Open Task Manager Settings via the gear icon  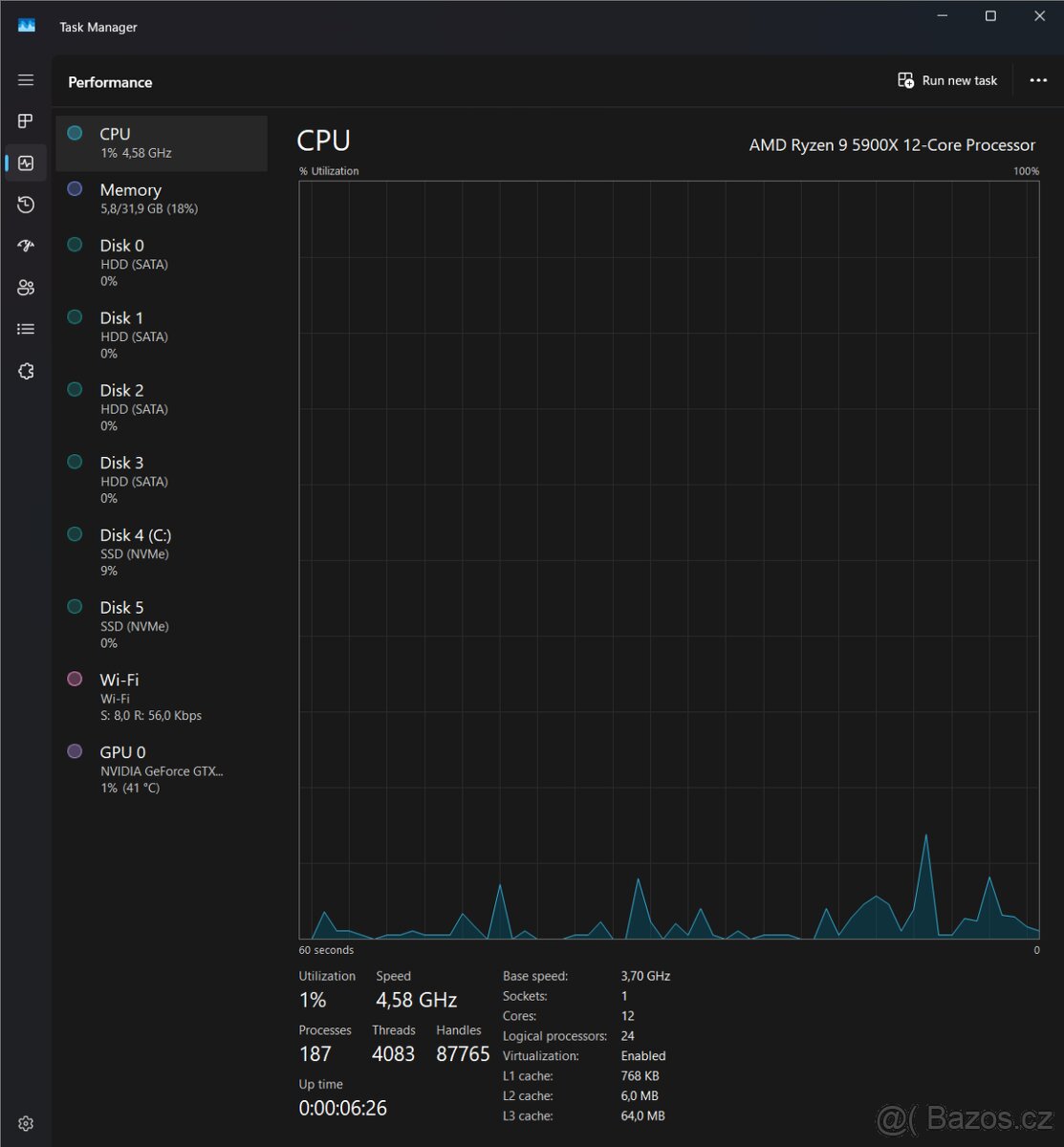tap(25, 1122)
